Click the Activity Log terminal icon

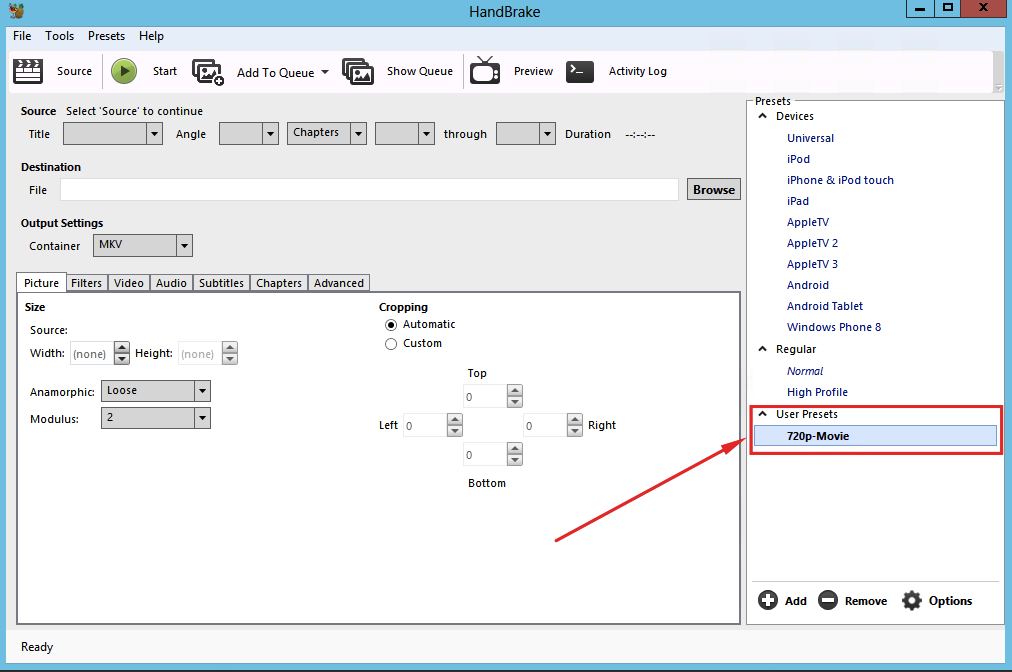point(580,71)
